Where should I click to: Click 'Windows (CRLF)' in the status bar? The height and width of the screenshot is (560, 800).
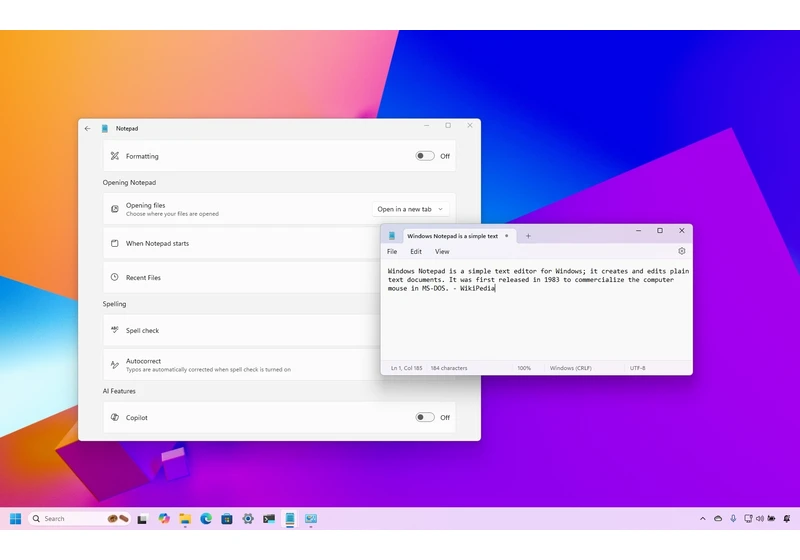pos(570,368)
